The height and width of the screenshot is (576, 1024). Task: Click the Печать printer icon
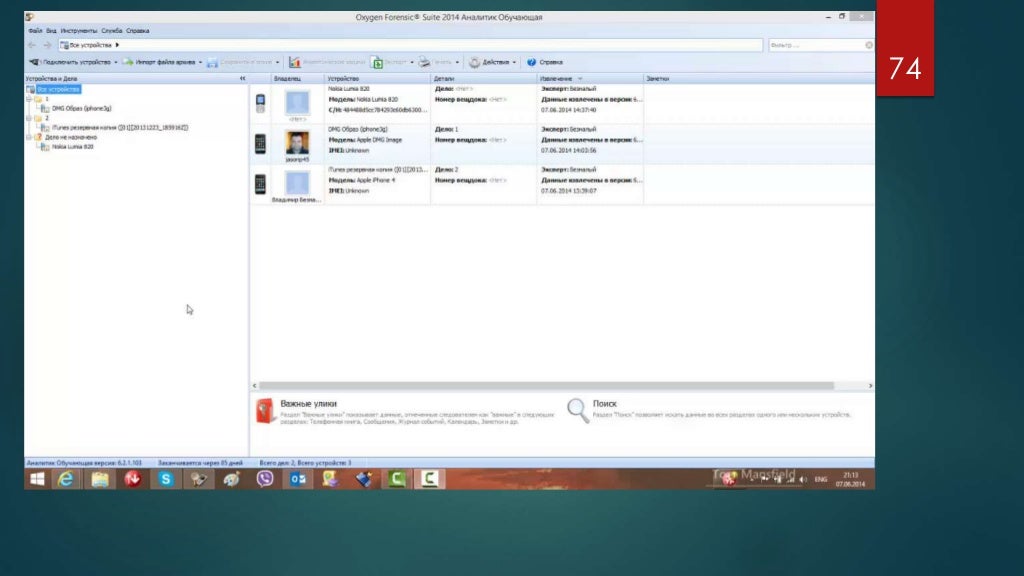coord(424,62)
